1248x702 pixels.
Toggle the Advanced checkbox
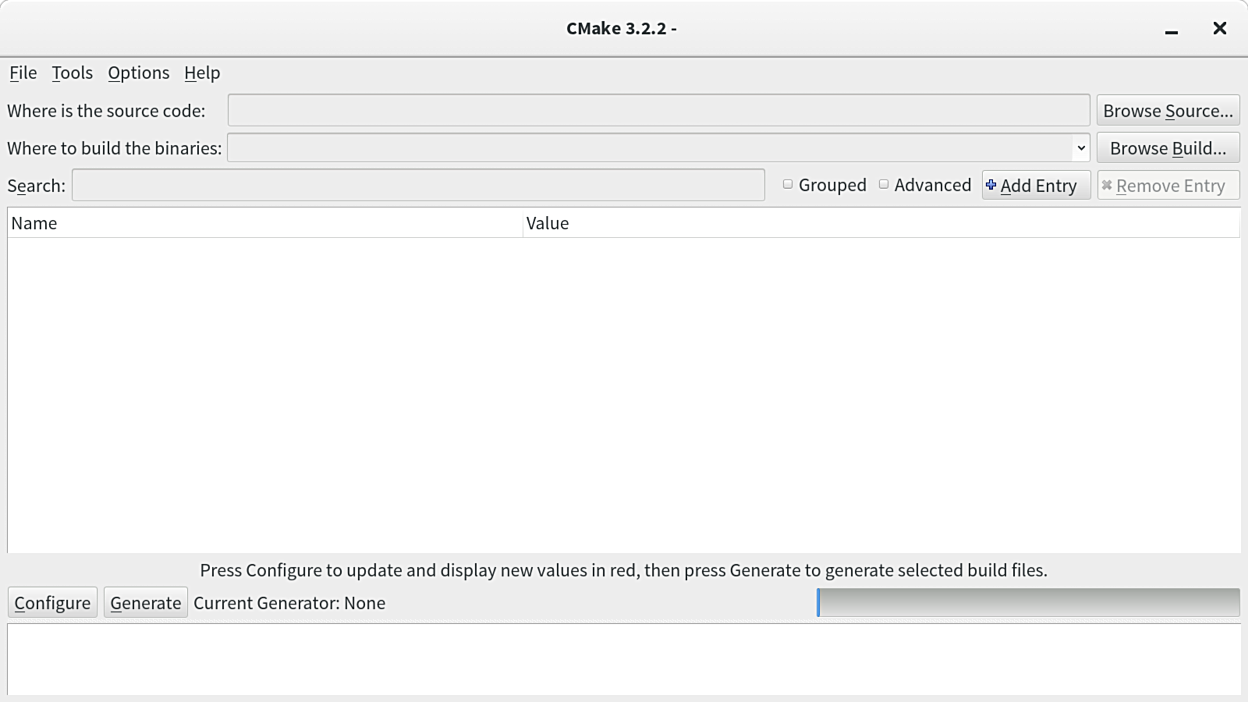click(x=884, y=185)
